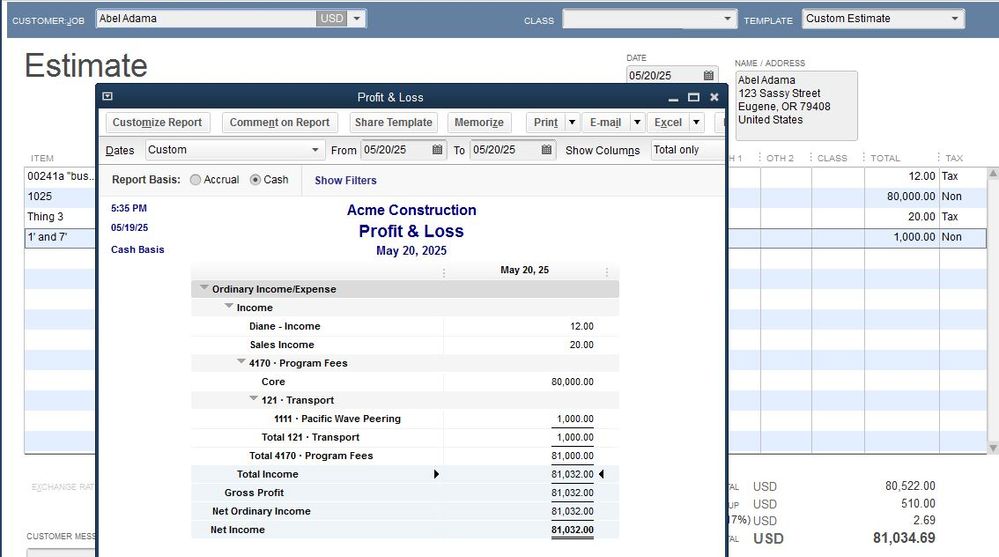Click the Memorize button
Screen dimensions: 999x557
tap(479, 122)
